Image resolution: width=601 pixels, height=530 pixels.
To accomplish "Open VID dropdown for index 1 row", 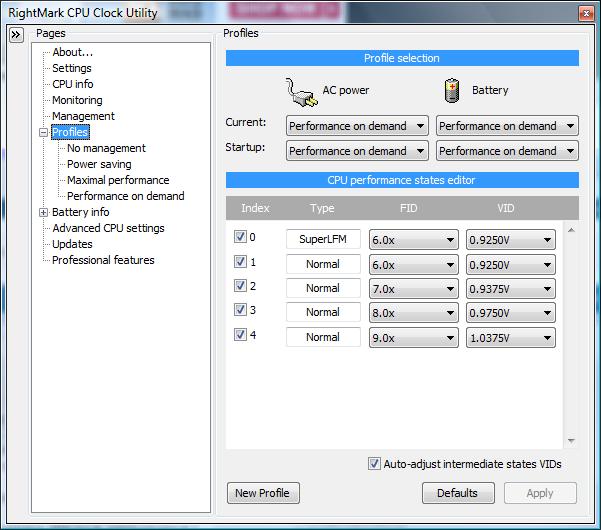I will pos(511,265).
